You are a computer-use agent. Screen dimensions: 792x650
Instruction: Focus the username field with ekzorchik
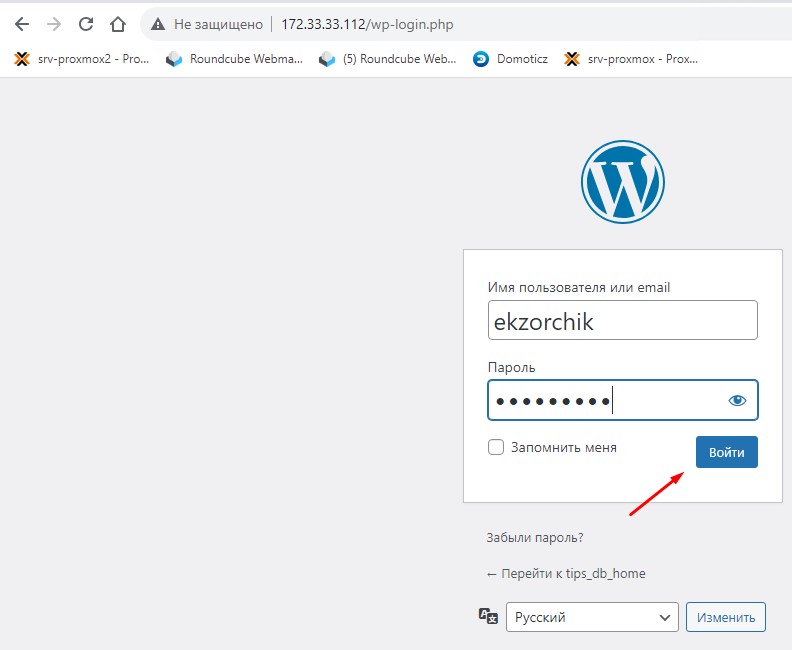click(622, 320)
